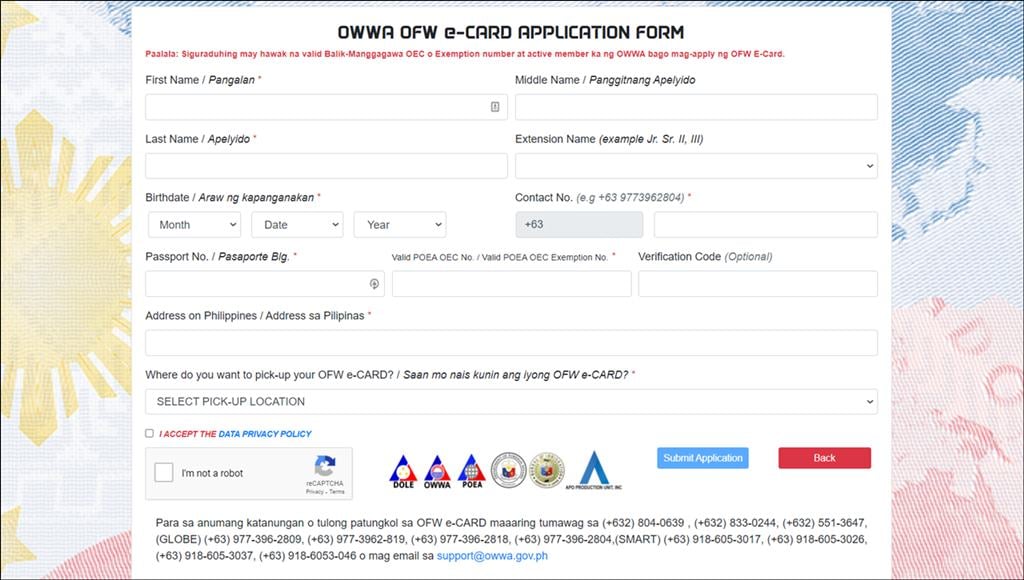The image size is (1024, 580).
Task: Click the APO Production Unit logo
Action: (x=594, y=470)
